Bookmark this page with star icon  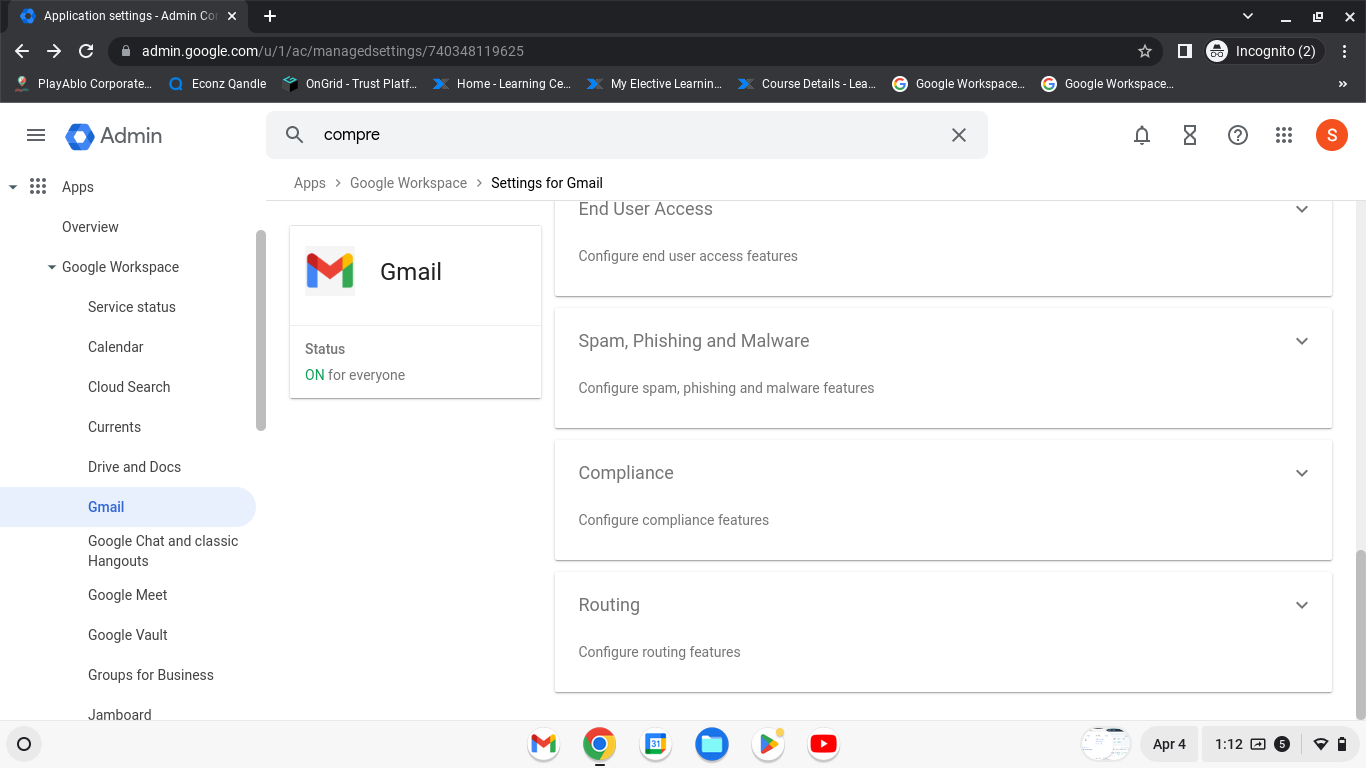1145,51
